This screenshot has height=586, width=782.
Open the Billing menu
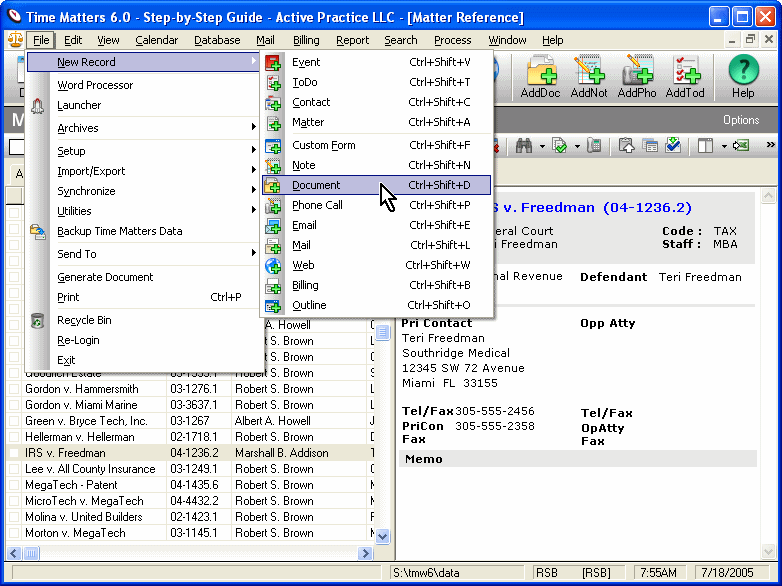coord(306,40)
